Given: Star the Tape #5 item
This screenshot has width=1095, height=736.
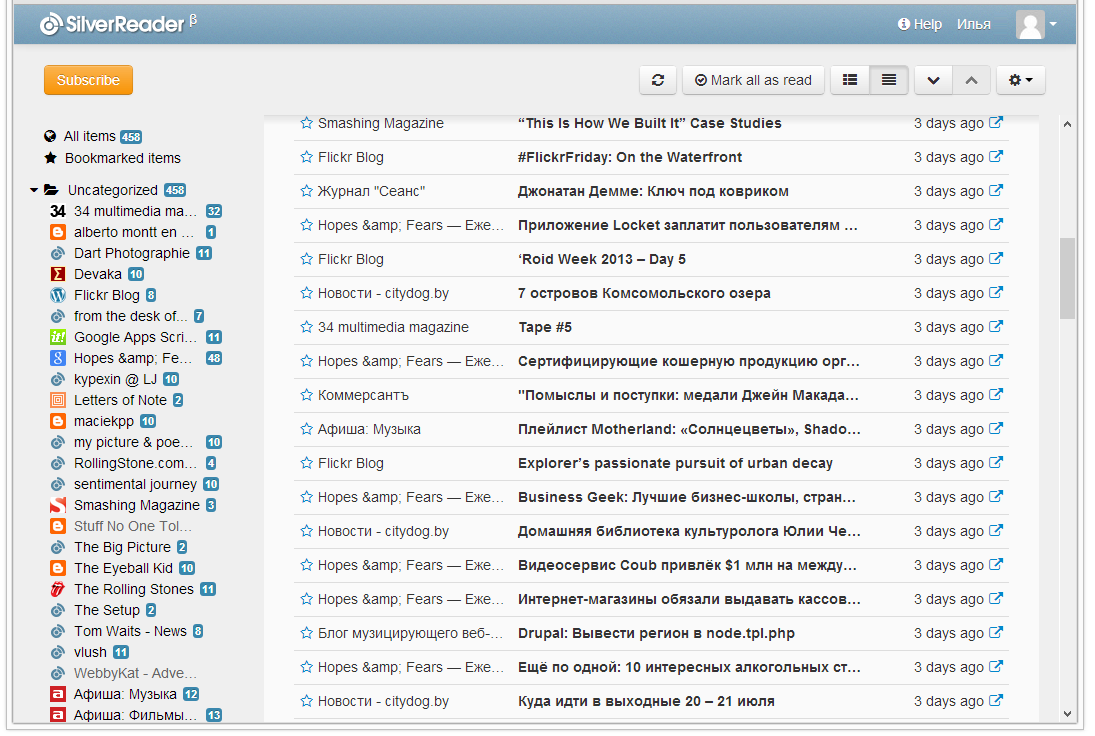Looking at the screenshot, I should tap(306, 327).
